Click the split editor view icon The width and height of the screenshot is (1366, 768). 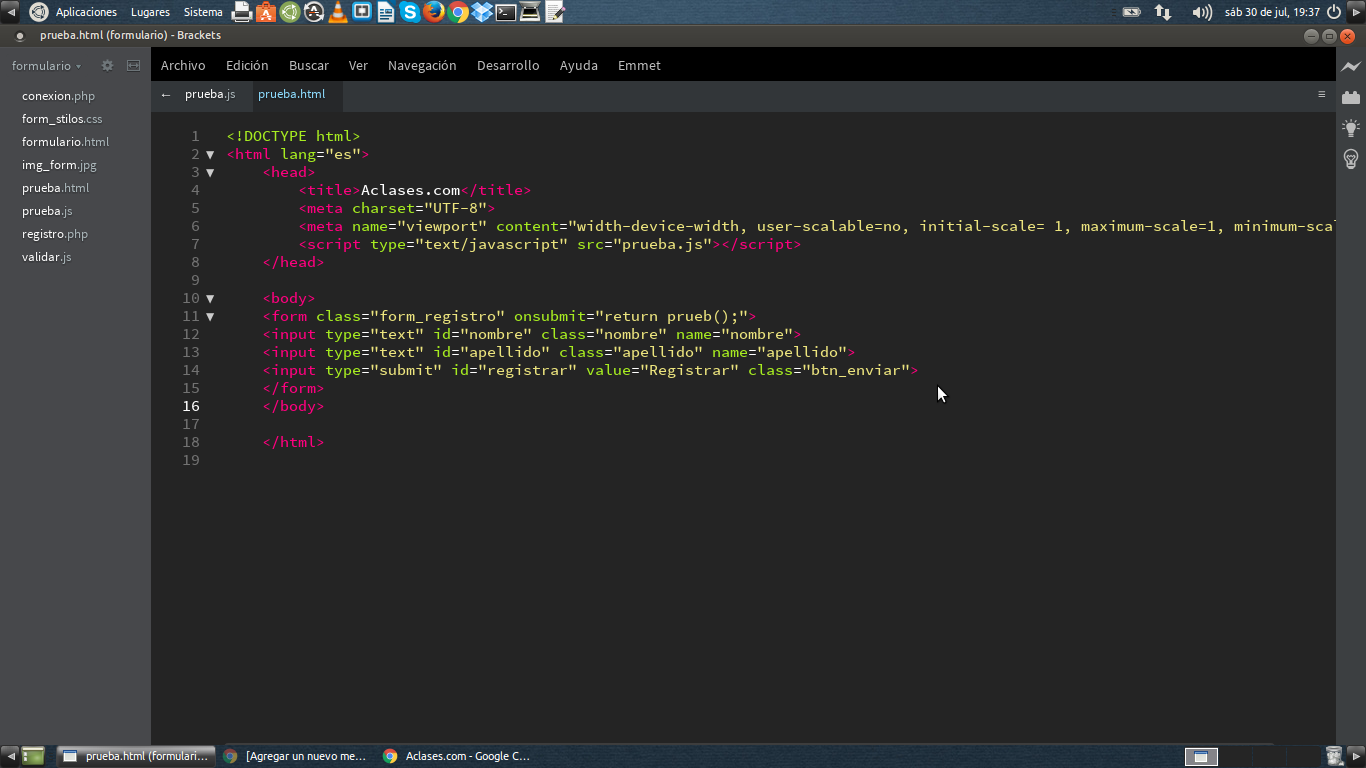[133, 66]
